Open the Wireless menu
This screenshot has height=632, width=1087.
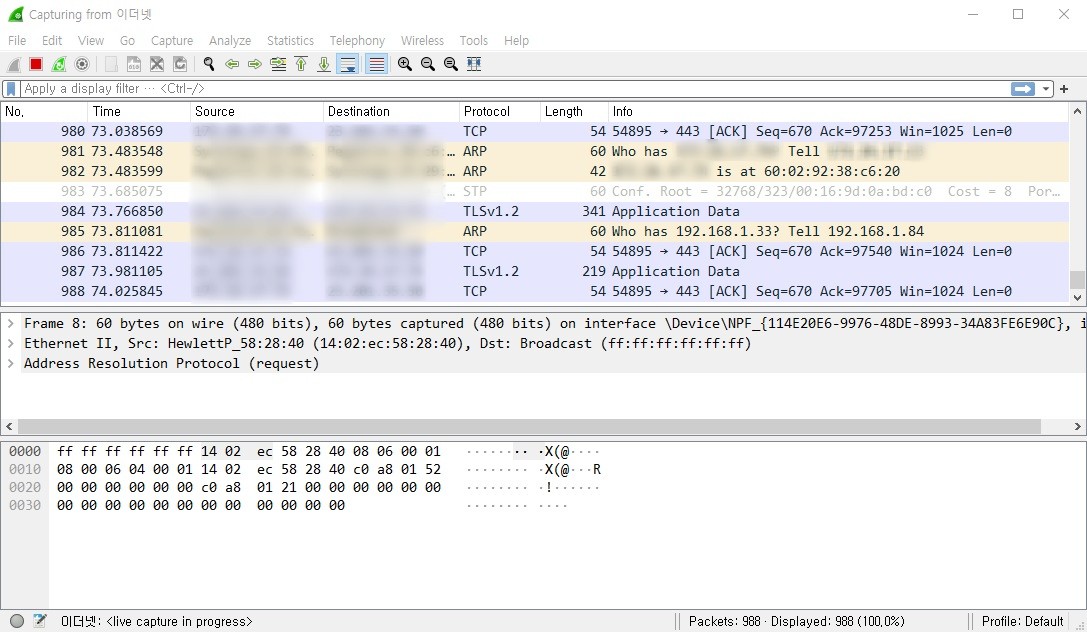421,41
